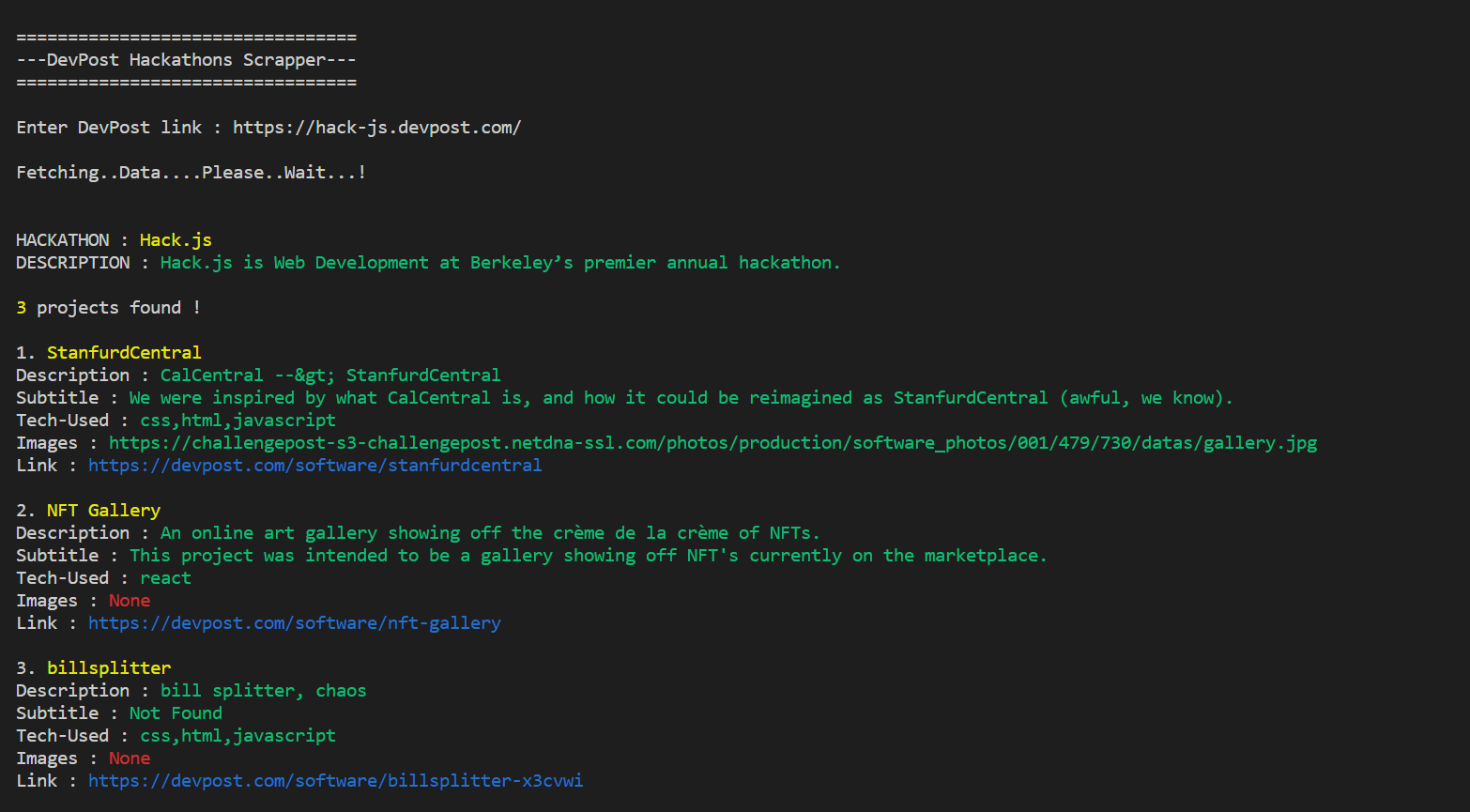Open the billsplitter-x3cvwi project link
Image resolution: width=1470 pixels, height=812 pixels.
click(335, 780)
